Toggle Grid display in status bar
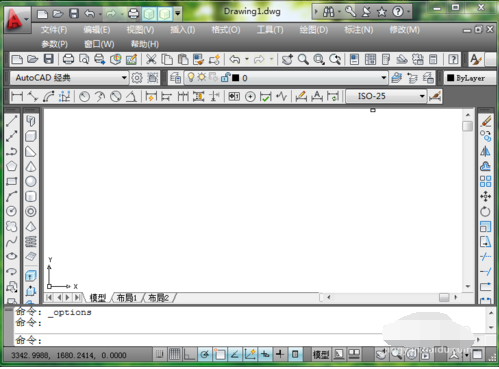The height and width of the screenshot is (369, 499). [x=175, y=354]
